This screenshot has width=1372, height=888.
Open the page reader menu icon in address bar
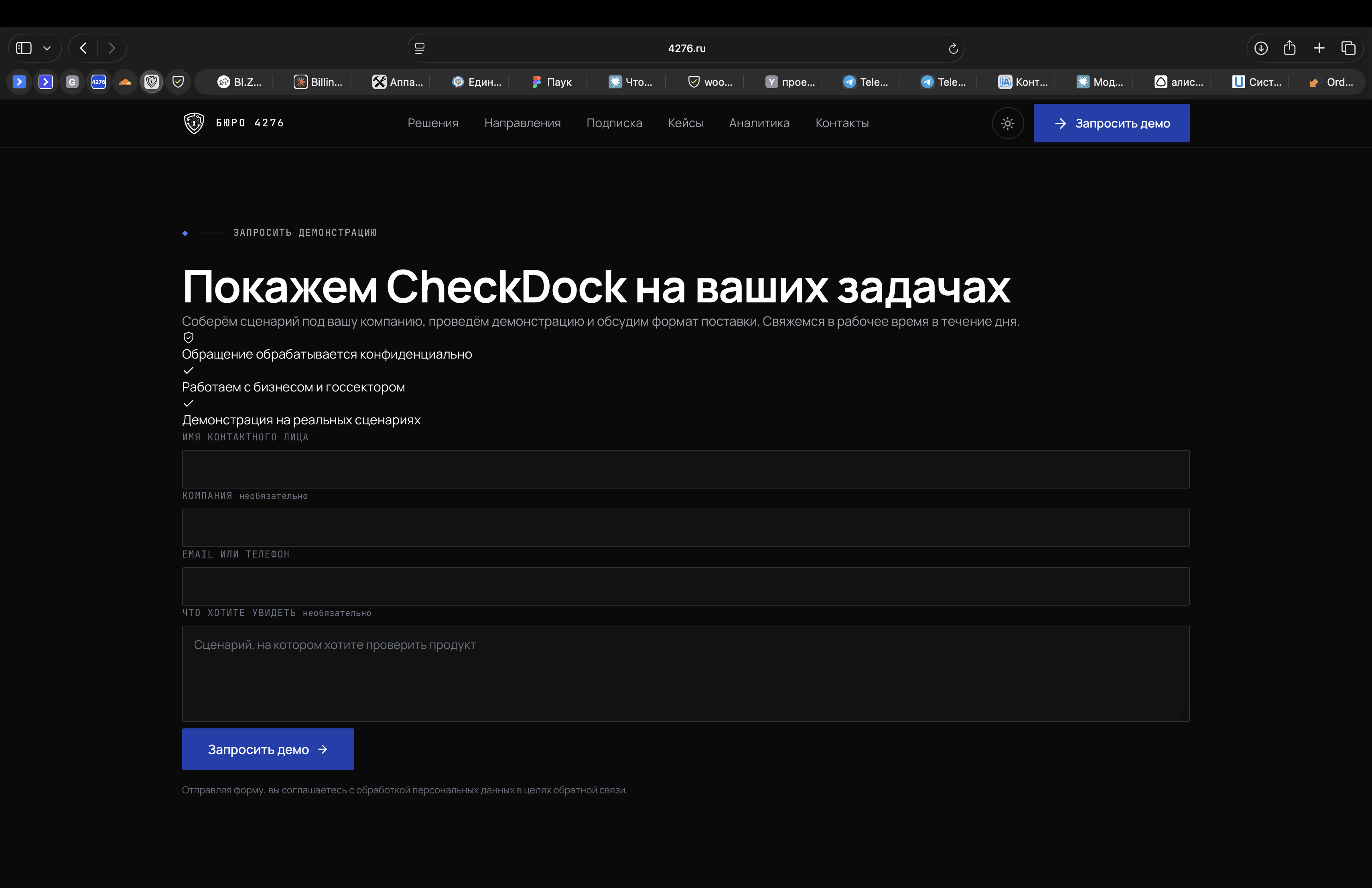coord(420,49)
